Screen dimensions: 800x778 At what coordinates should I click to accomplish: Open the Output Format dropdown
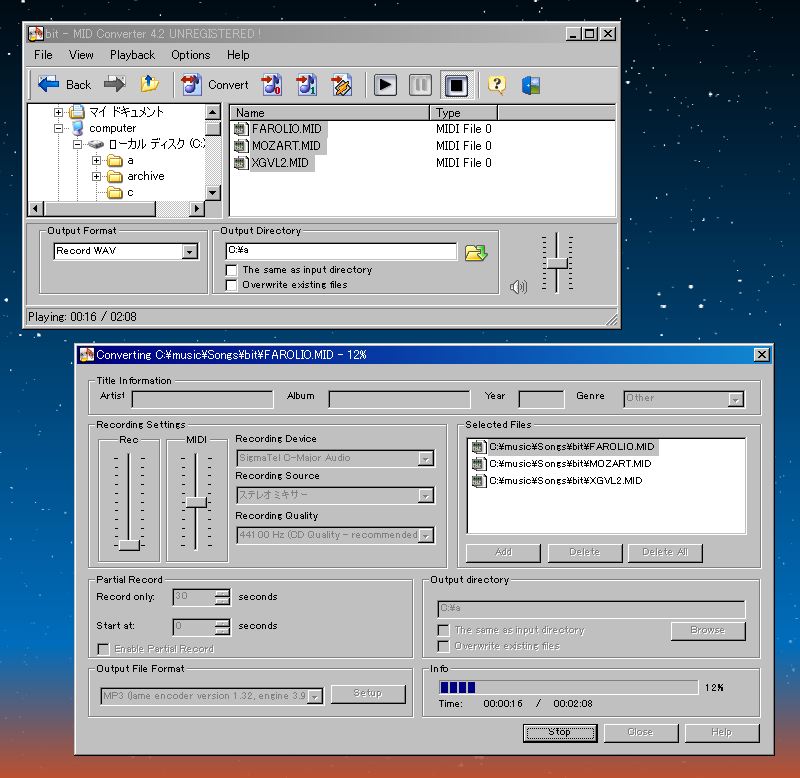[x=190, y=252]
